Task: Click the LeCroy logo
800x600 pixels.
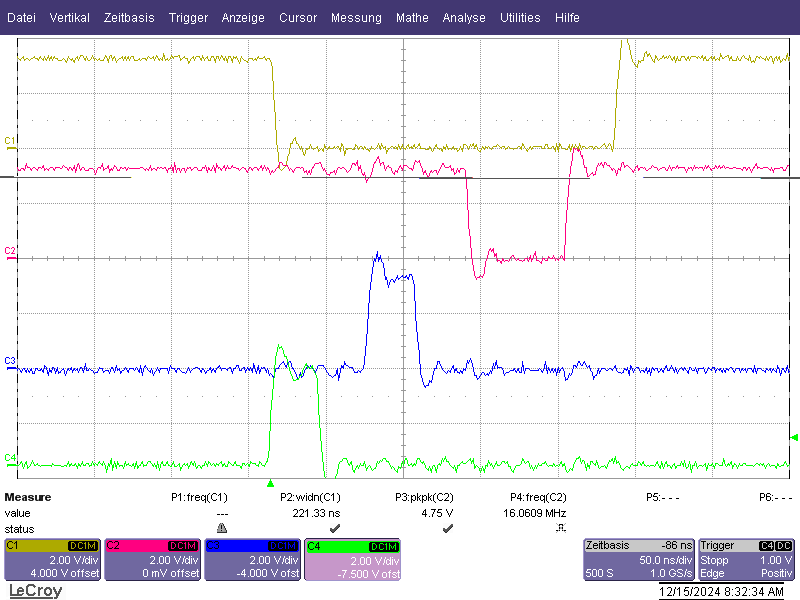Action: [36, 591]
